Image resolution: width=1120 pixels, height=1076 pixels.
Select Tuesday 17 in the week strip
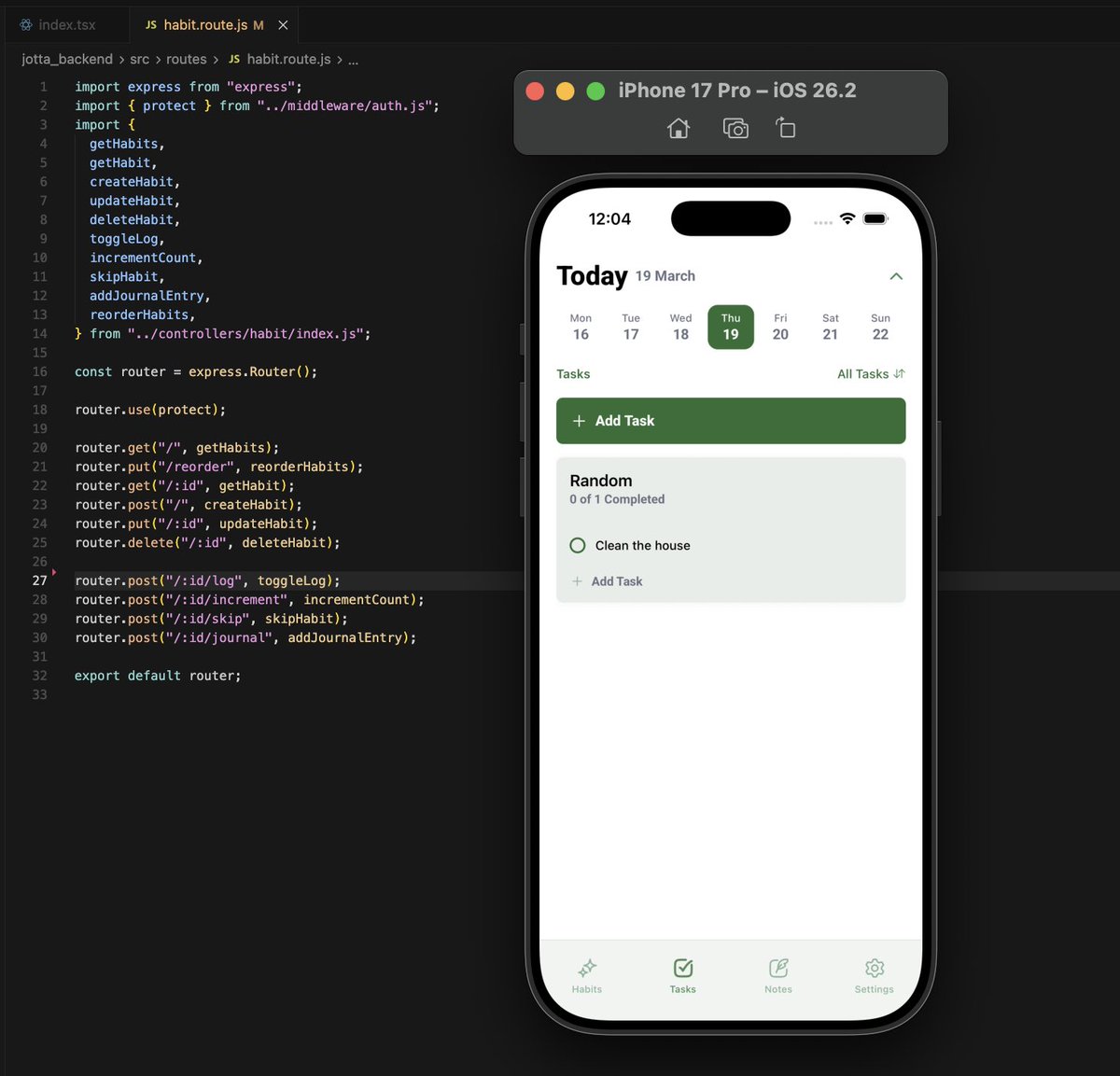(631, 327)
